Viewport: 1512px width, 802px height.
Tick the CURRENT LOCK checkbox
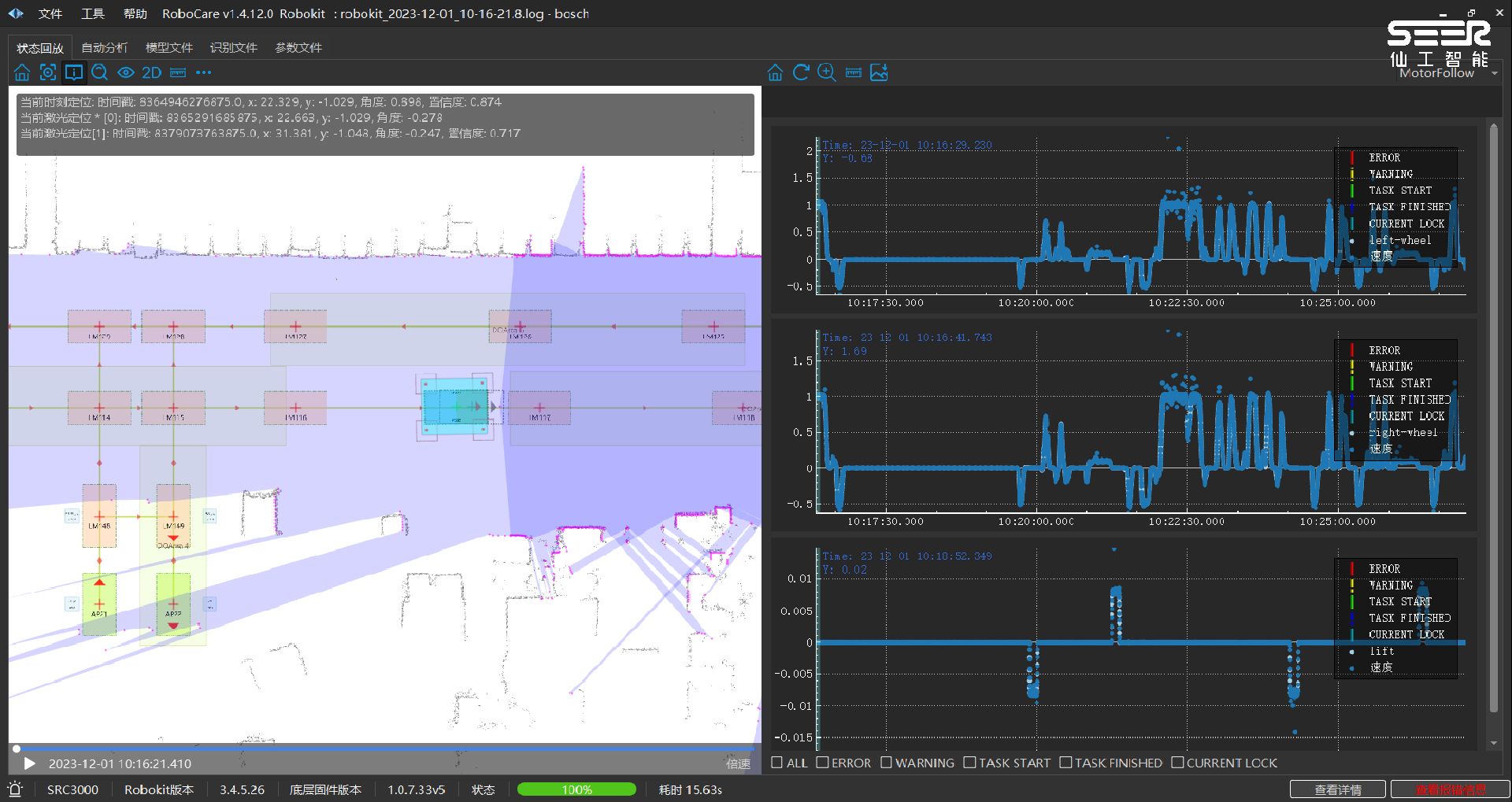pyautogui.click(x=1177, y=763)
